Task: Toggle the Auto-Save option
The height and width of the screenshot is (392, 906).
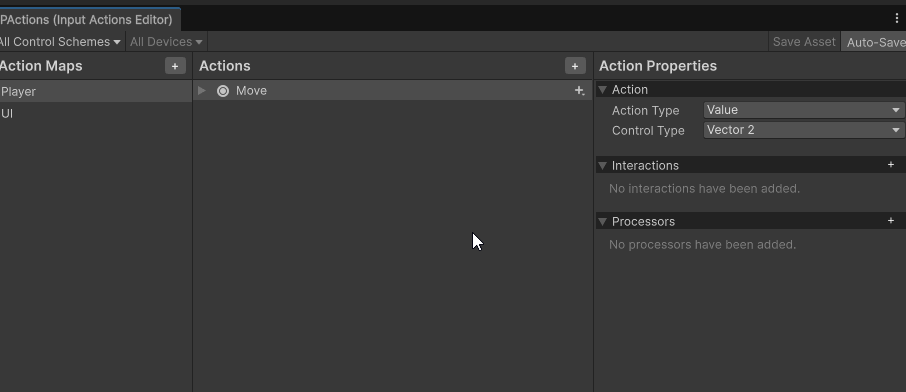Action: [874, 42]
